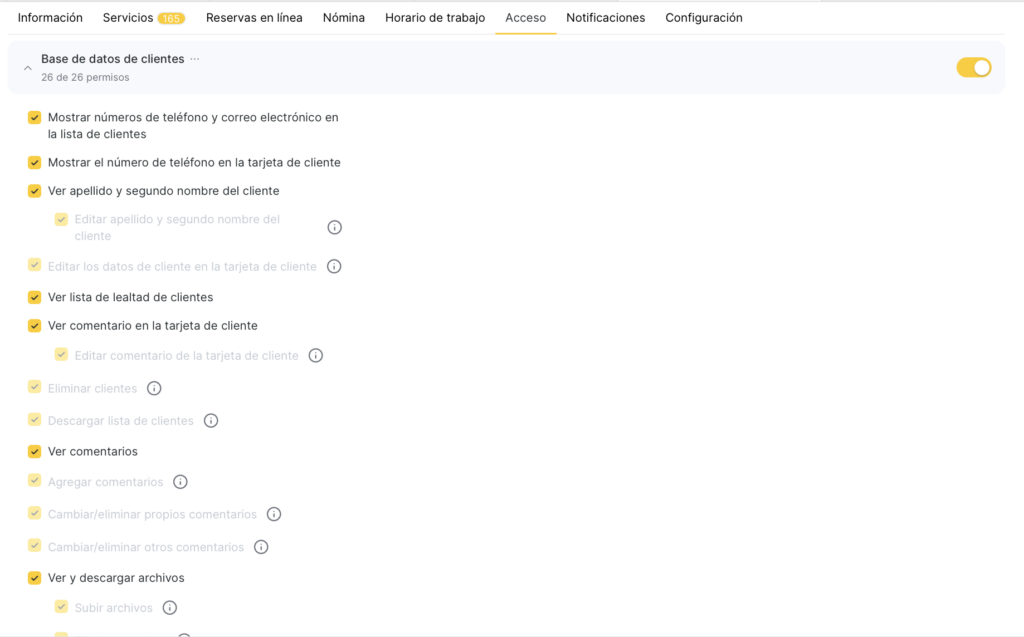Uncheck Ver lista de lealtad de clientes
The width and height of the screenshot is (1024, 637).
click(35, 297)
